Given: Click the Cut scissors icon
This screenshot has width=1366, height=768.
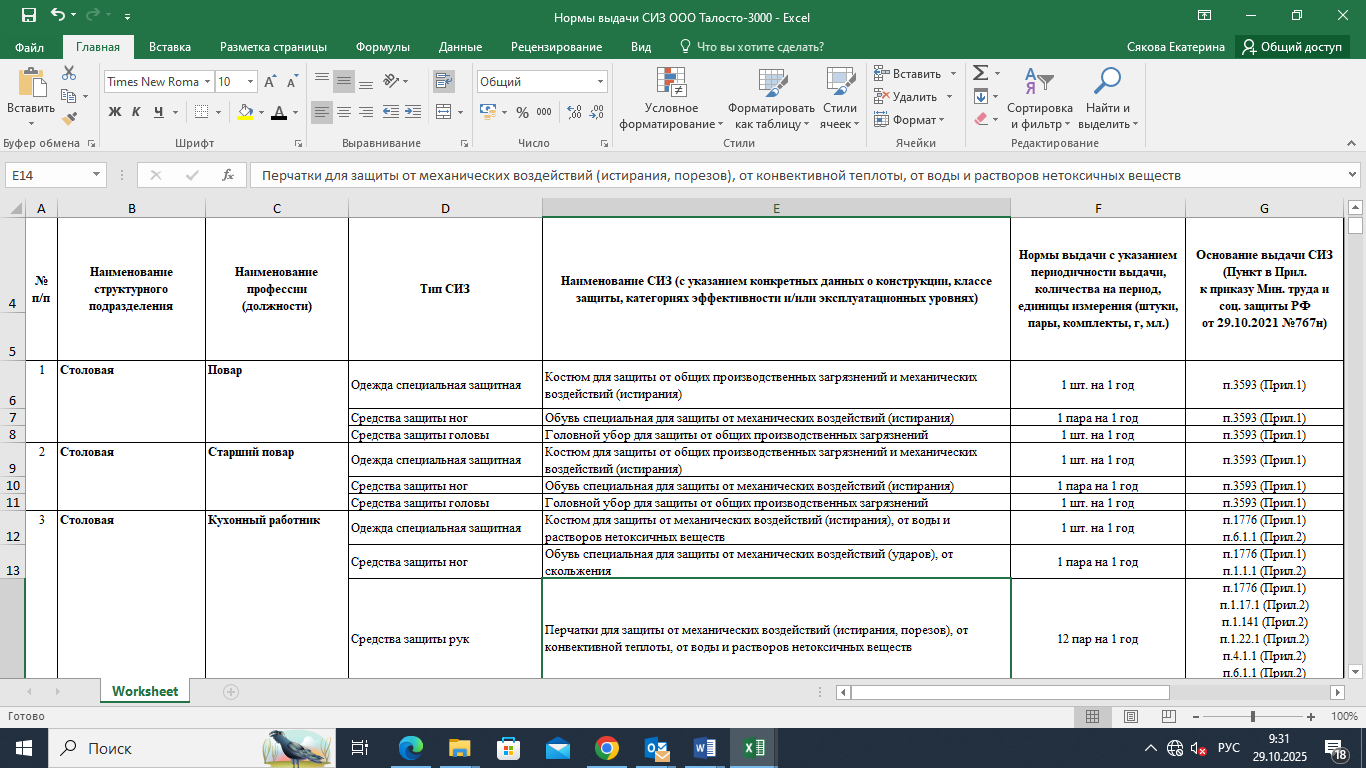Looking at the screenshot, I should click(69, 73).
